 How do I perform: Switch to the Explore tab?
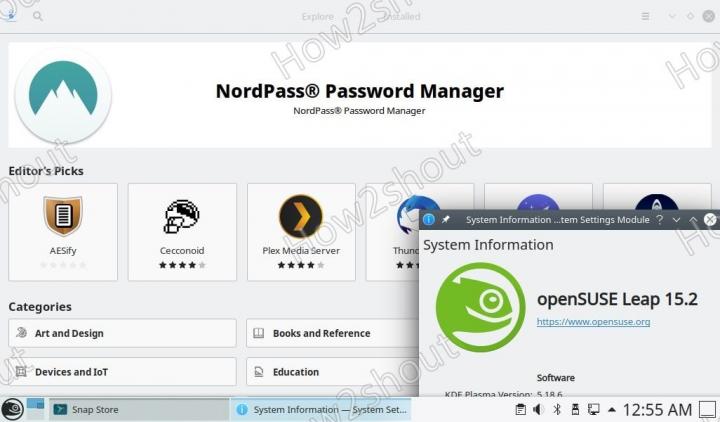click(317, 17)
